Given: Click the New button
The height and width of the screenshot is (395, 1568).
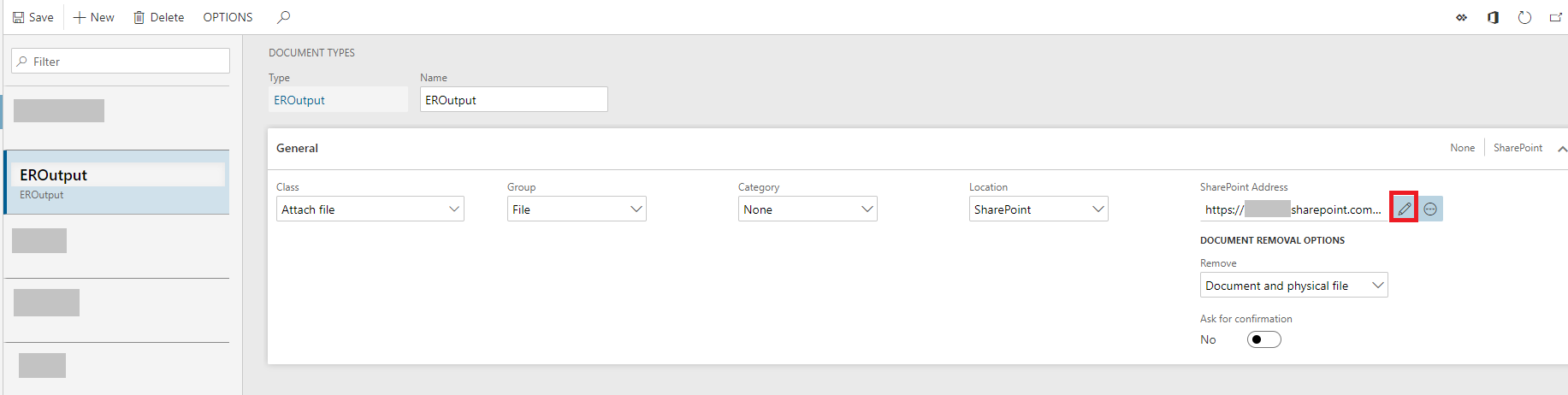Looking at the screenshot, I should click(94, 17).
